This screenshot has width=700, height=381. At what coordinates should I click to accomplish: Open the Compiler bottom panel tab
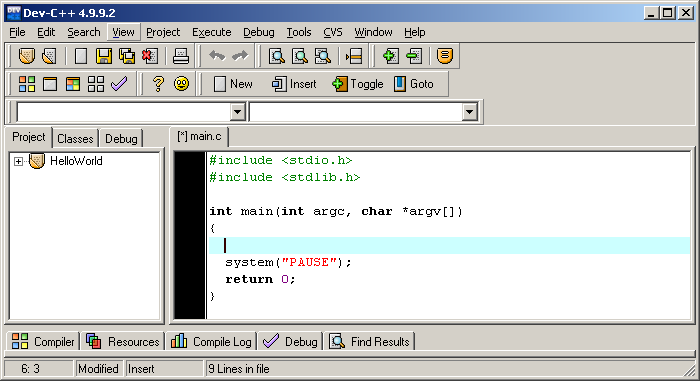click(43, 342)
